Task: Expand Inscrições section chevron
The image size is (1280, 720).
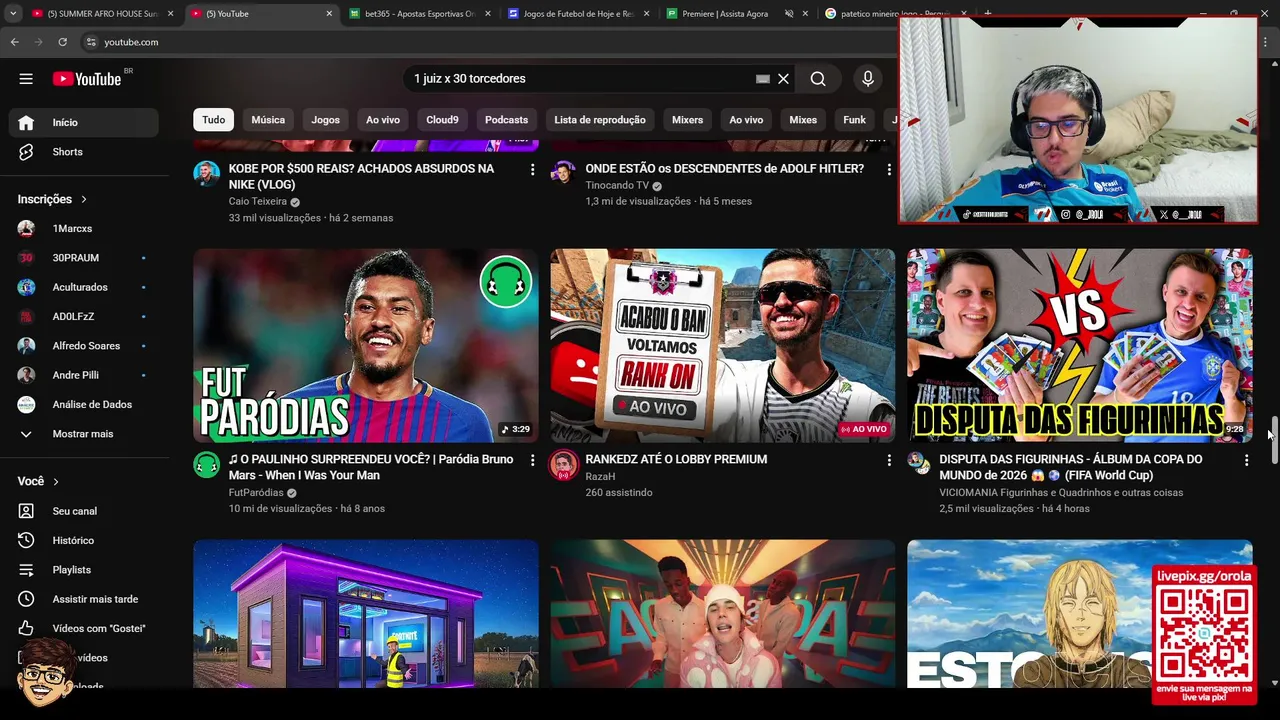Action: tap(84, 199)
